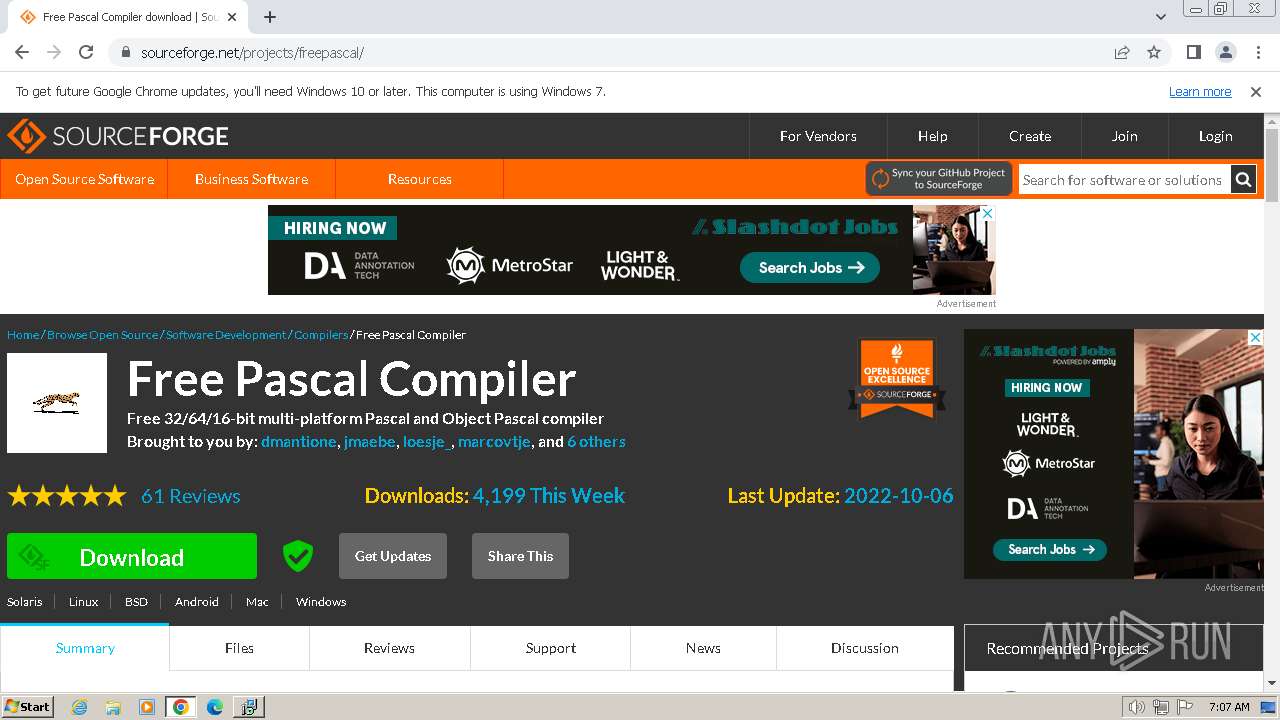Close the top banner ad
The width and height of the screenshot is (1280, 720).
[988, 213]
